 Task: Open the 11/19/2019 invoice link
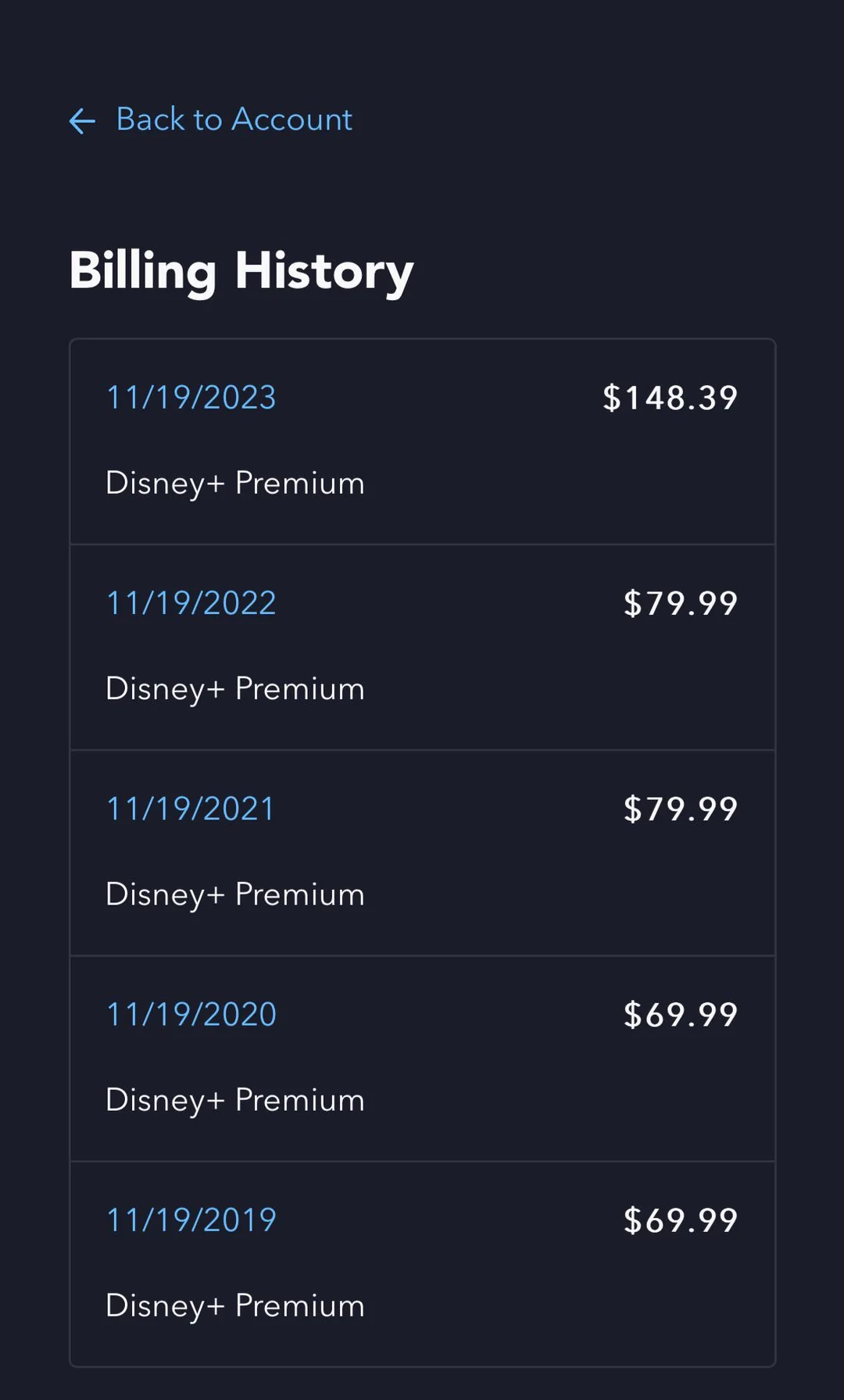pyautogui.click(x=191, y=1220)
